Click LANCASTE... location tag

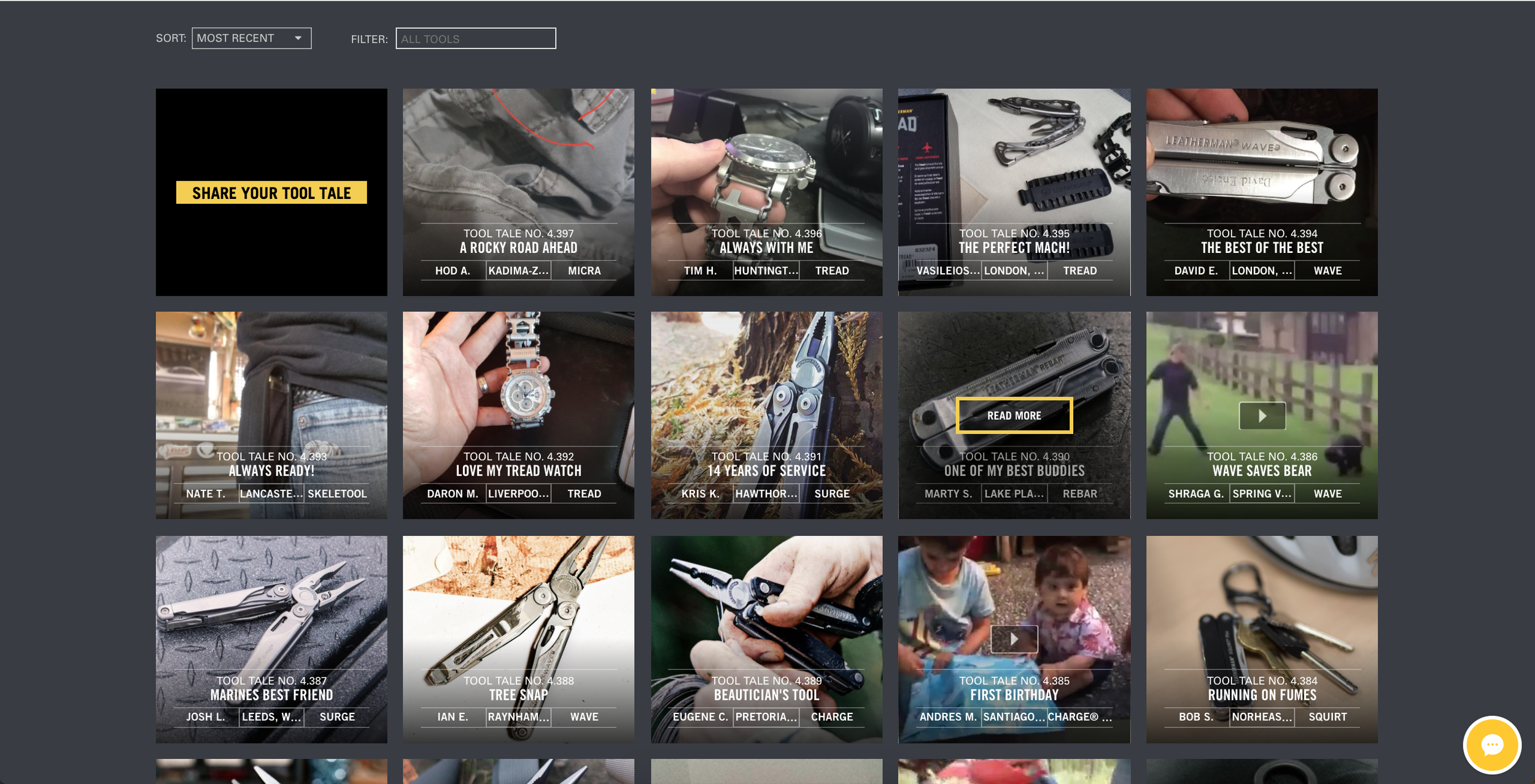(271, 494)
